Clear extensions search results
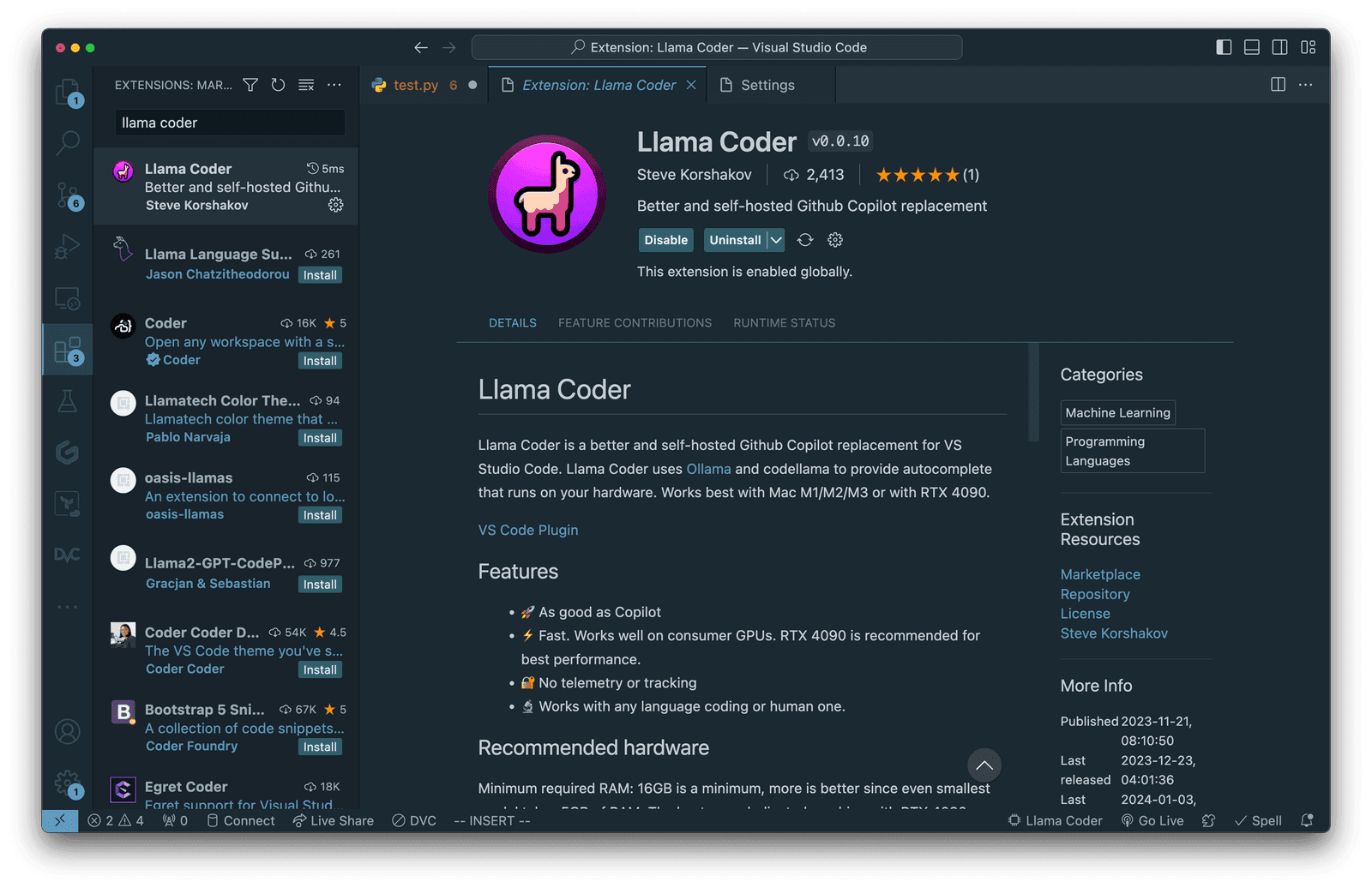This screenshot has width=1372, height=888. (306, 85)
